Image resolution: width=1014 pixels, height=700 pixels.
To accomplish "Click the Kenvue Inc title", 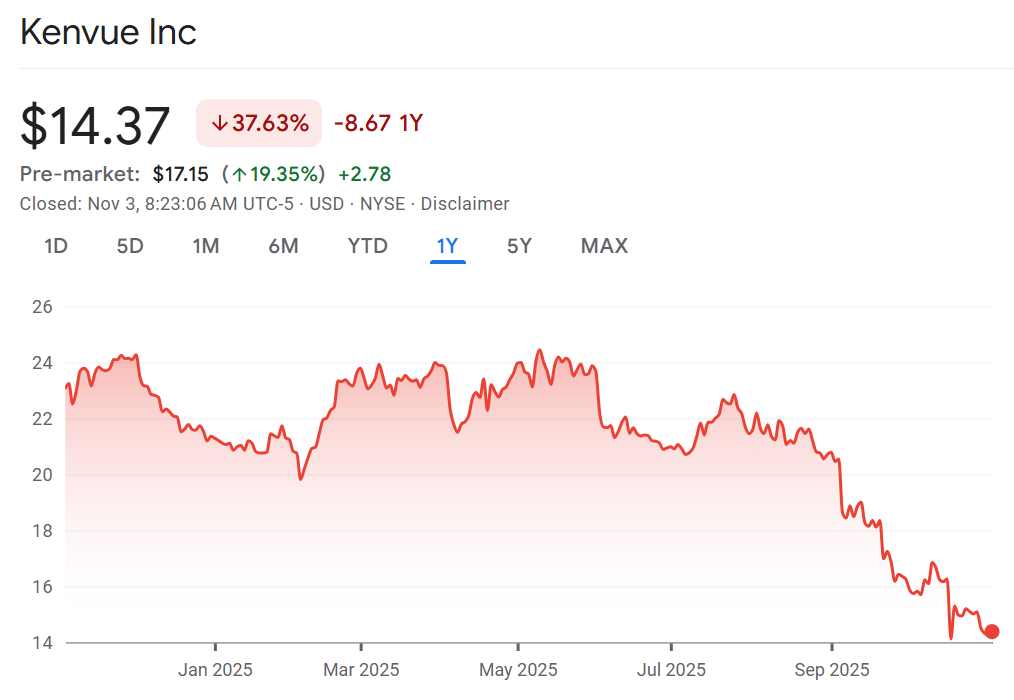I will [x=108, y=32].
